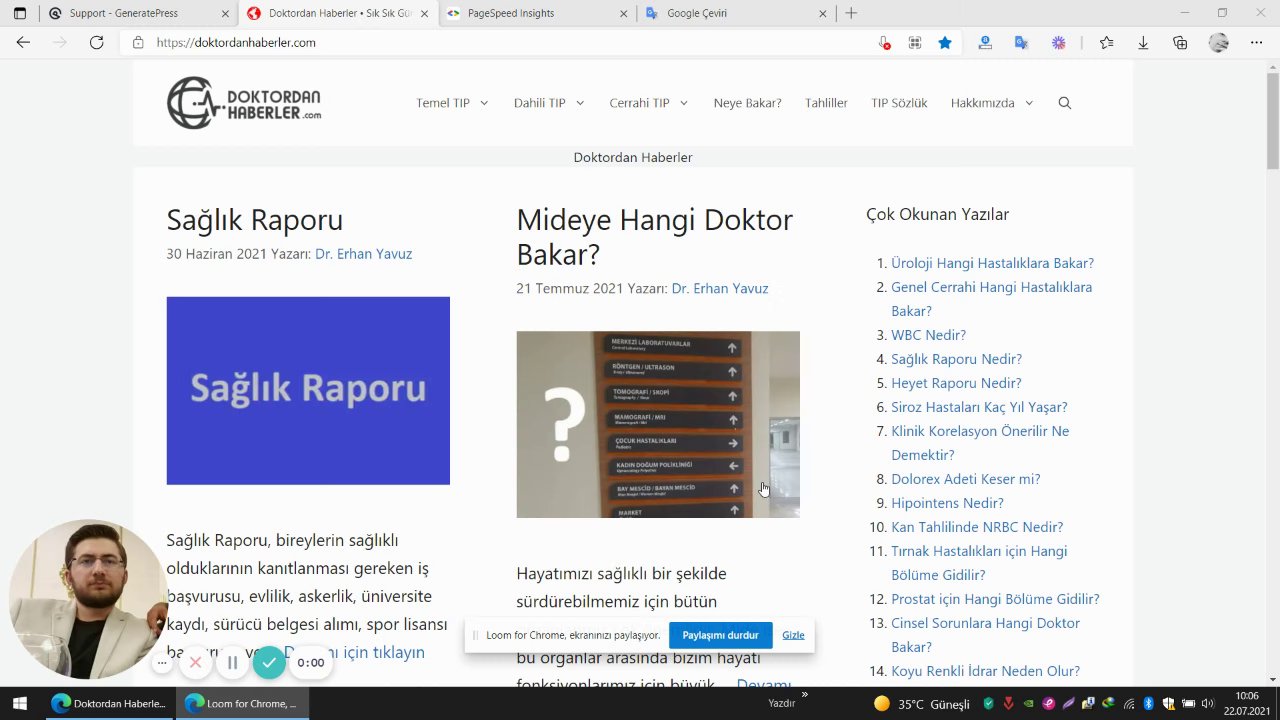Go back using the browser back arrow
This screenshot has width=1280, height=720.
point(23,43)
